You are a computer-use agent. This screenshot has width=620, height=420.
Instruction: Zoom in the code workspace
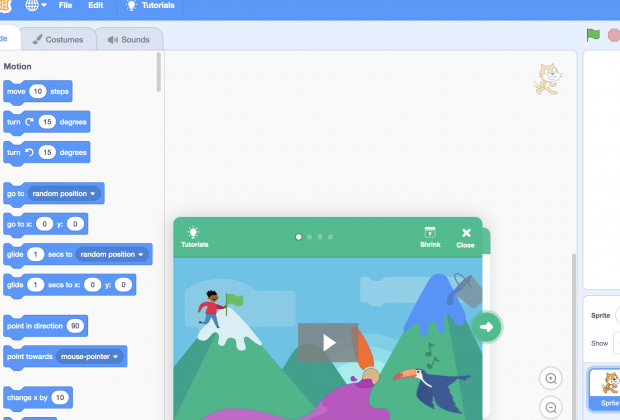pos(551,378)
